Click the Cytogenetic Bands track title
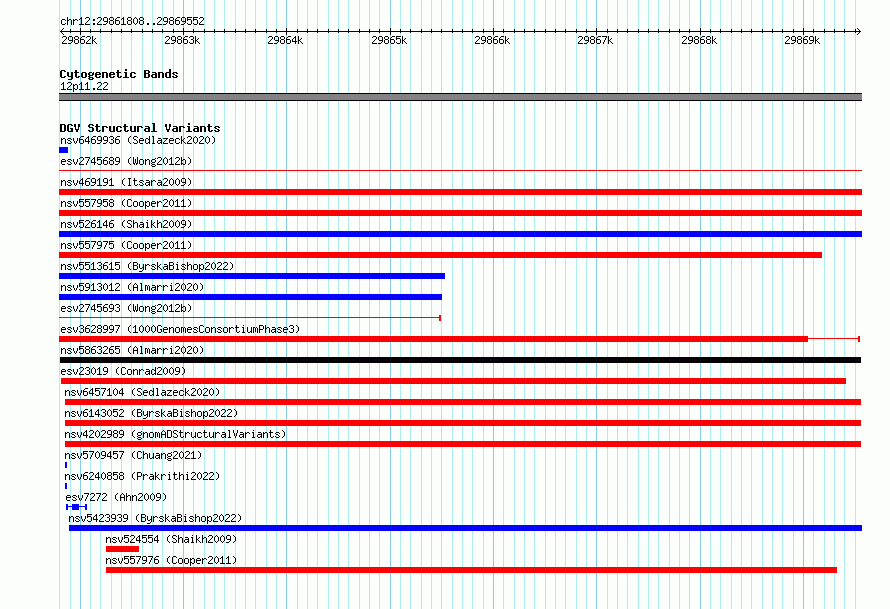This screenshot has width=890, height=609. pyautogui.click(x=119, y=74)
